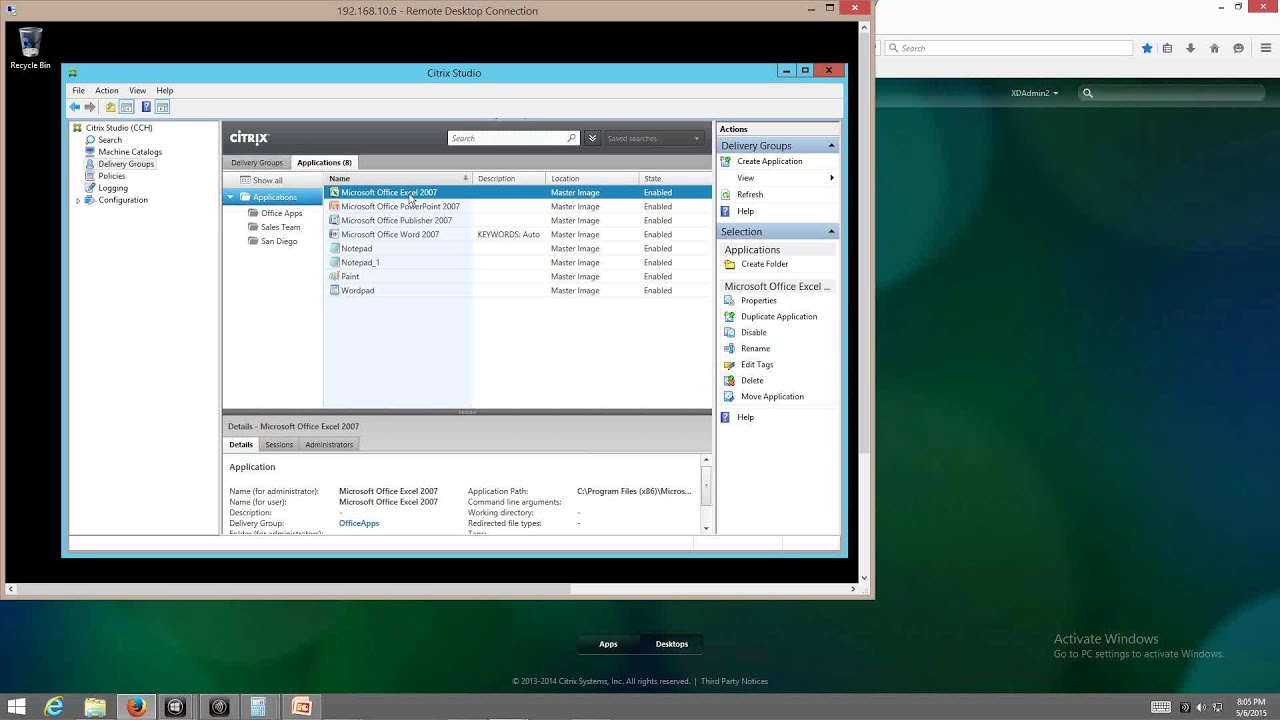Click the Paint application icon
The height and width of the screenshot is (720, 1280).
point(334,277)
